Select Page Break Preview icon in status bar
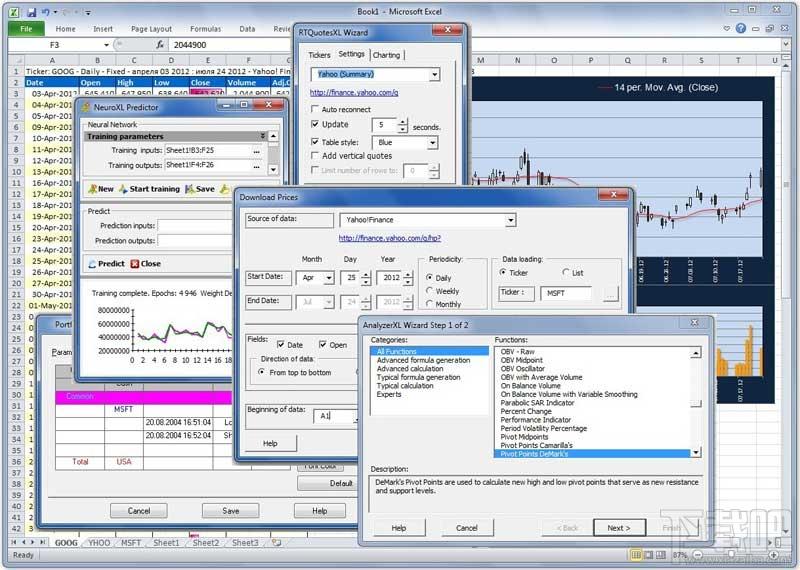 click(x=661, y=555)
